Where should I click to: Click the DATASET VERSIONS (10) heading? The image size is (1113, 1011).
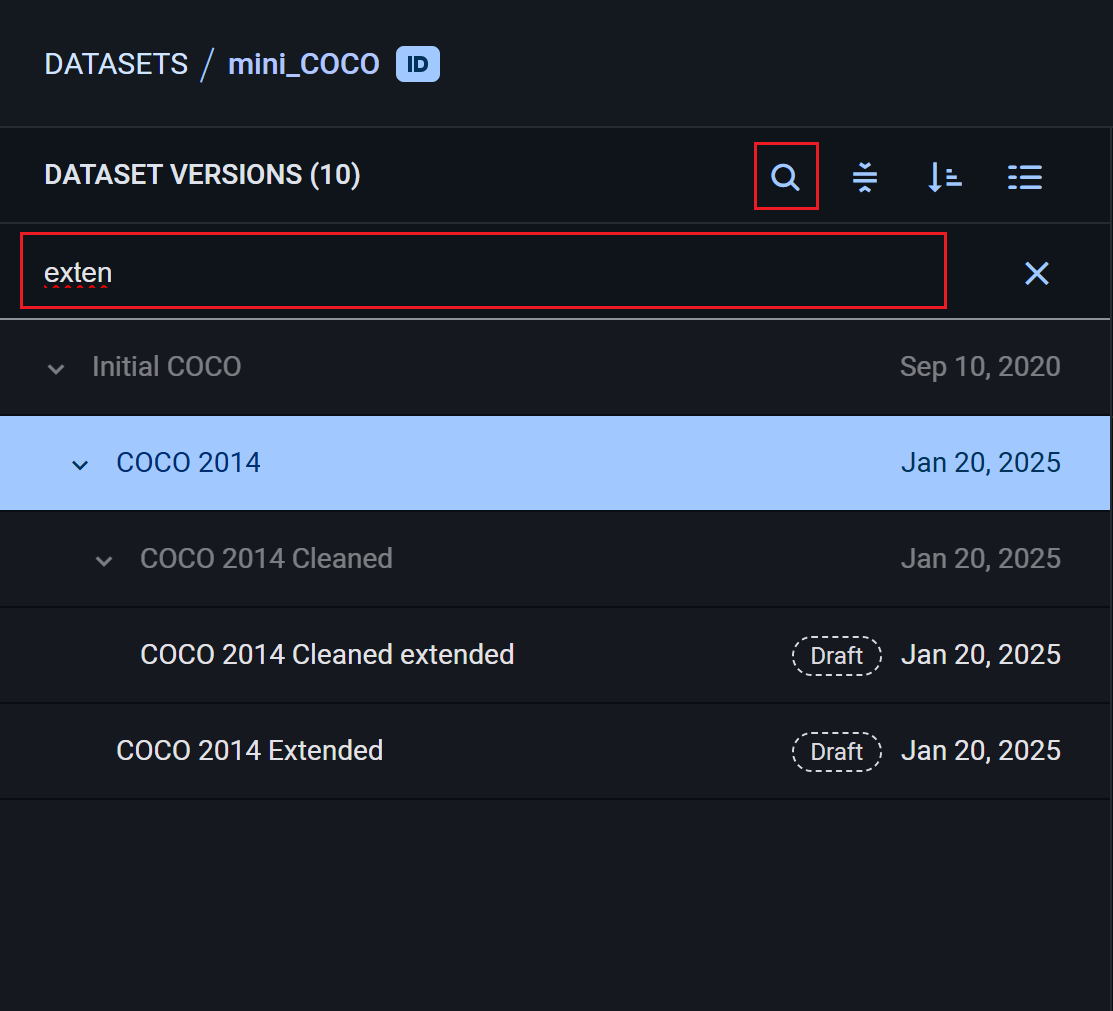201,174
